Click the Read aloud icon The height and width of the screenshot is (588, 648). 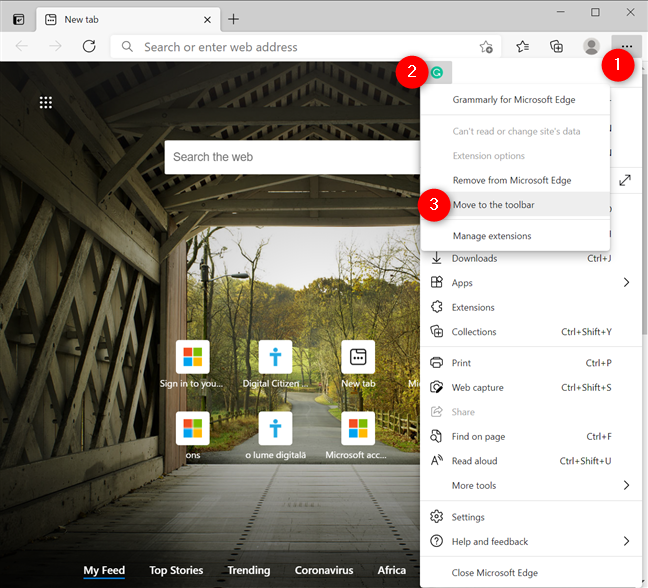pos(436,460)
